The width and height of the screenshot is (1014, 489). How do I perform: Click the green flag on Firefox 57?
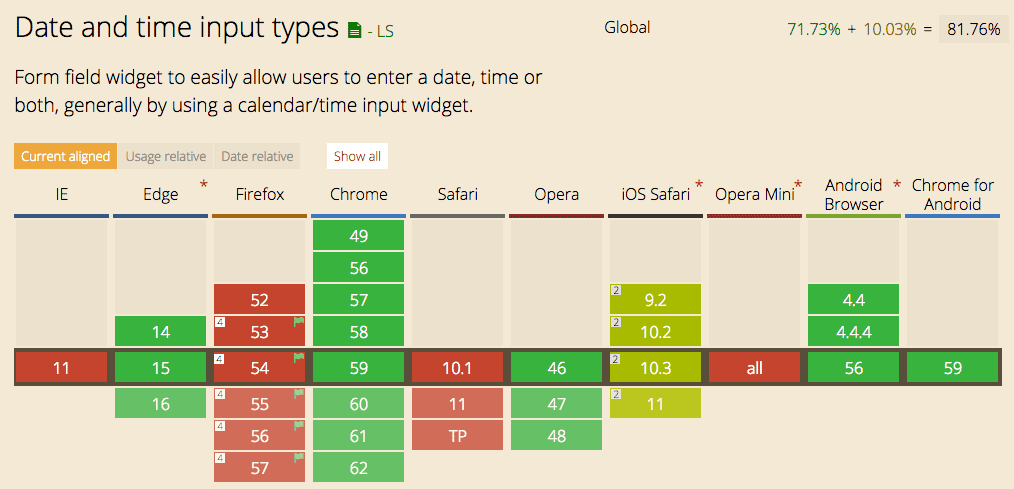click(297, 458)
